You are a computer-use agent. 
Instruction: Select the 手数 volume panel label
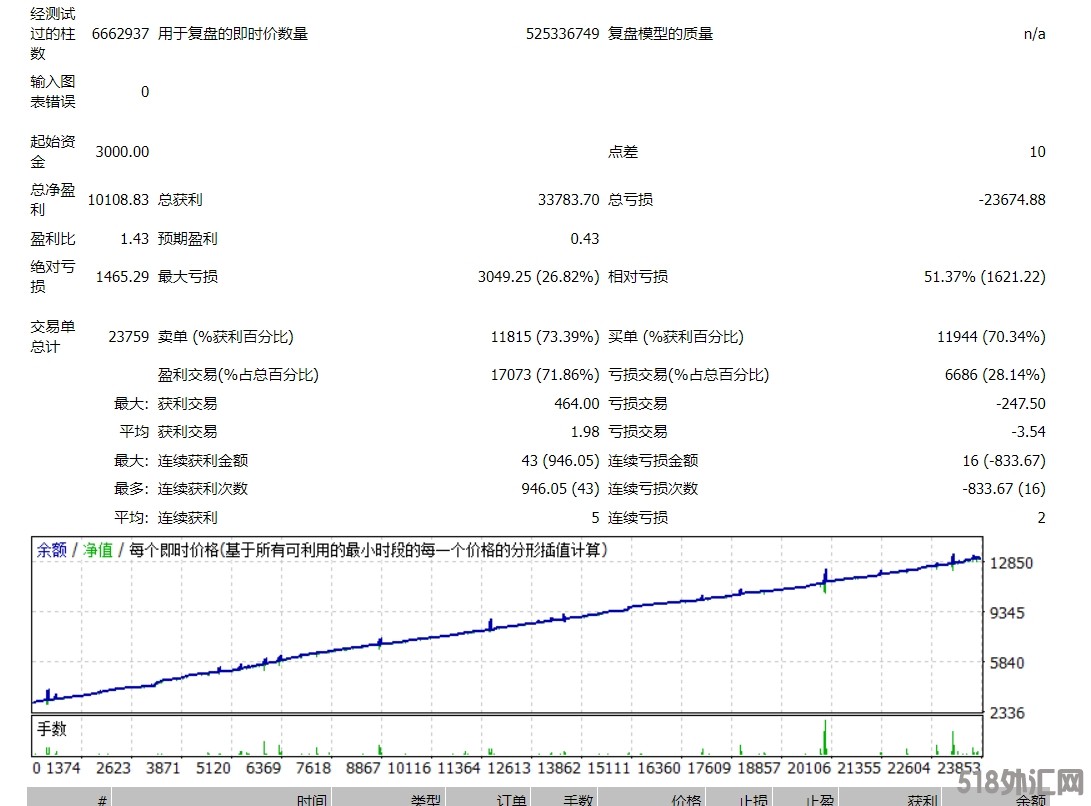click(x=52, y=729)
